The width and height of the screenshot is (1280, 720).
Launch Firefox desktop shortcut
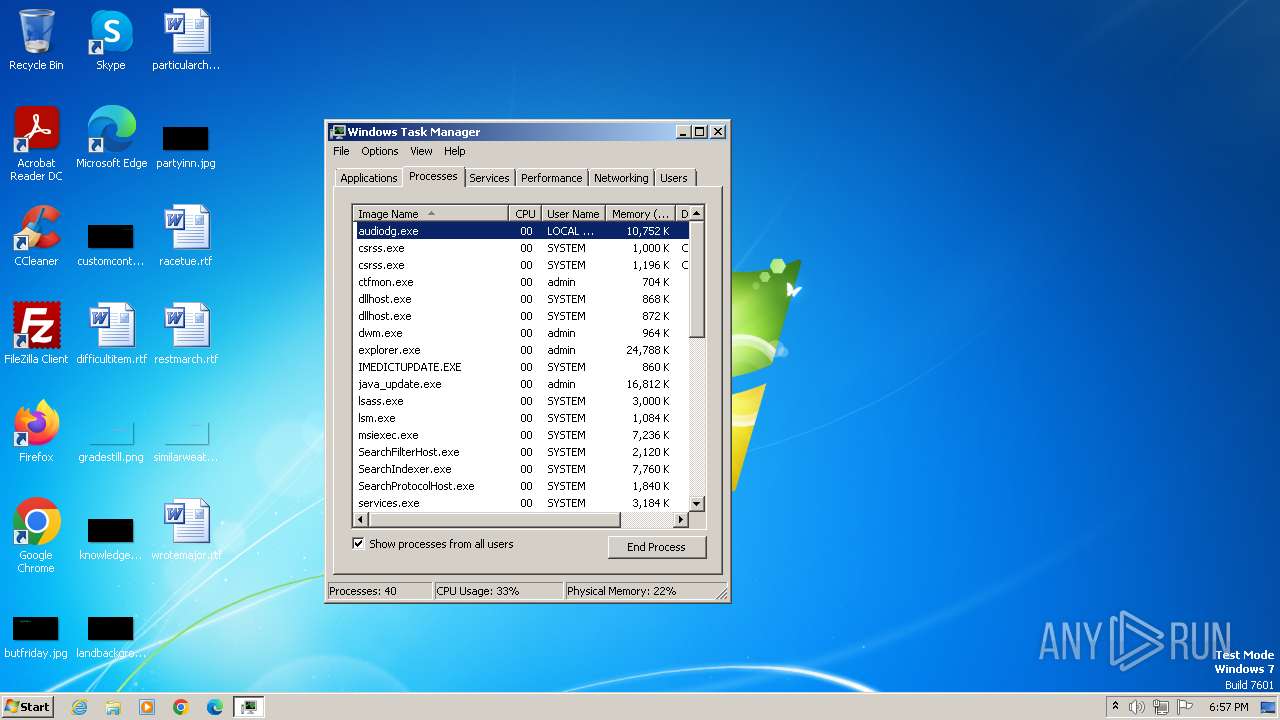(36, 431)
